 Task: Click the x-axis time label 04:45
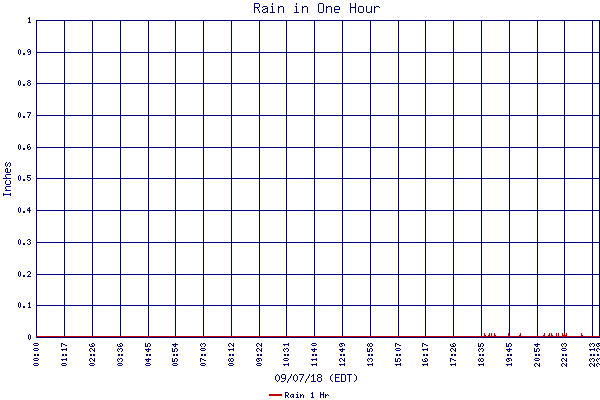[148, 354]
